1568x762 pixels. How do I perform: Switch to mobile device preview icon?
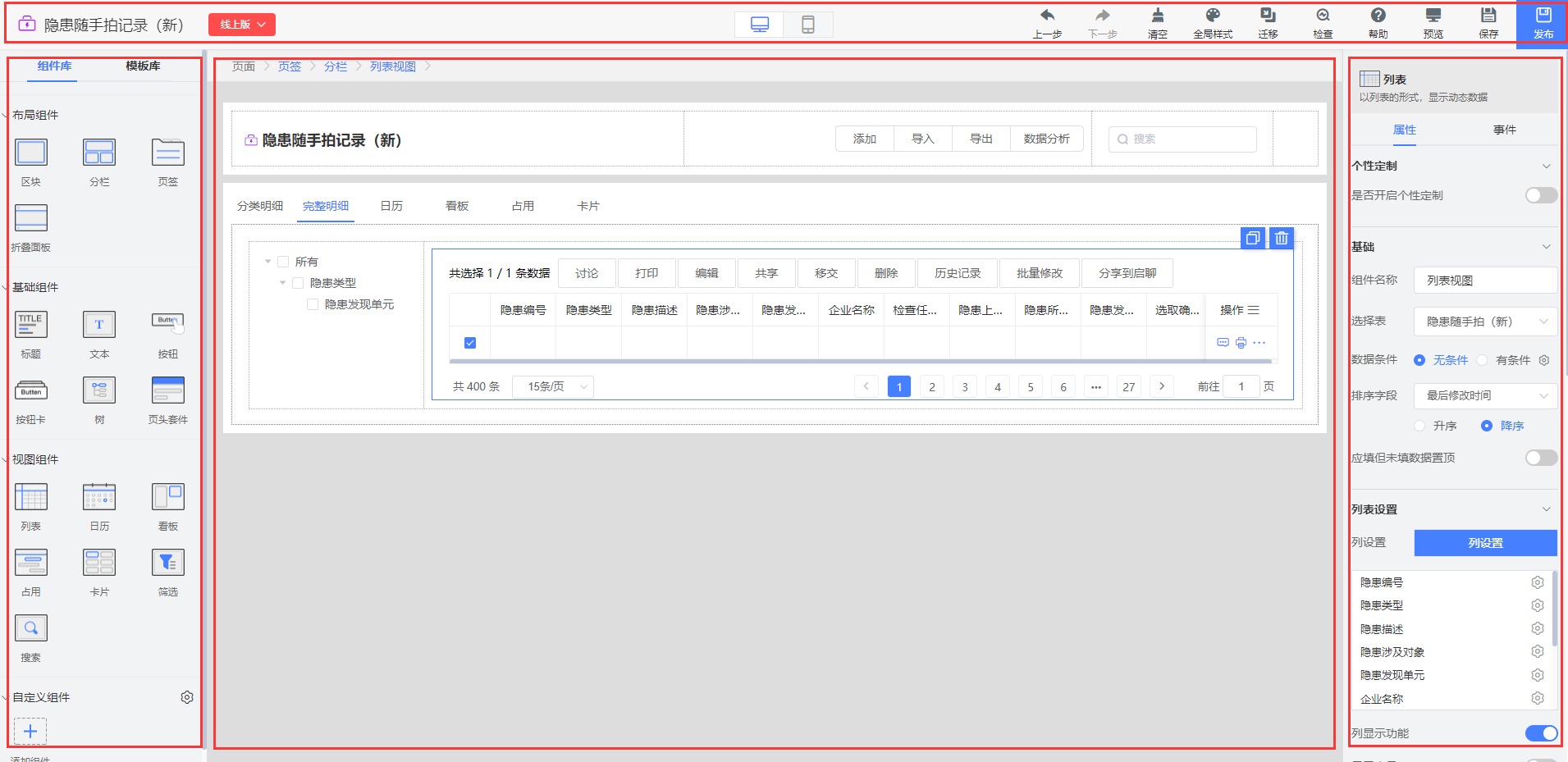pos(807,25)
